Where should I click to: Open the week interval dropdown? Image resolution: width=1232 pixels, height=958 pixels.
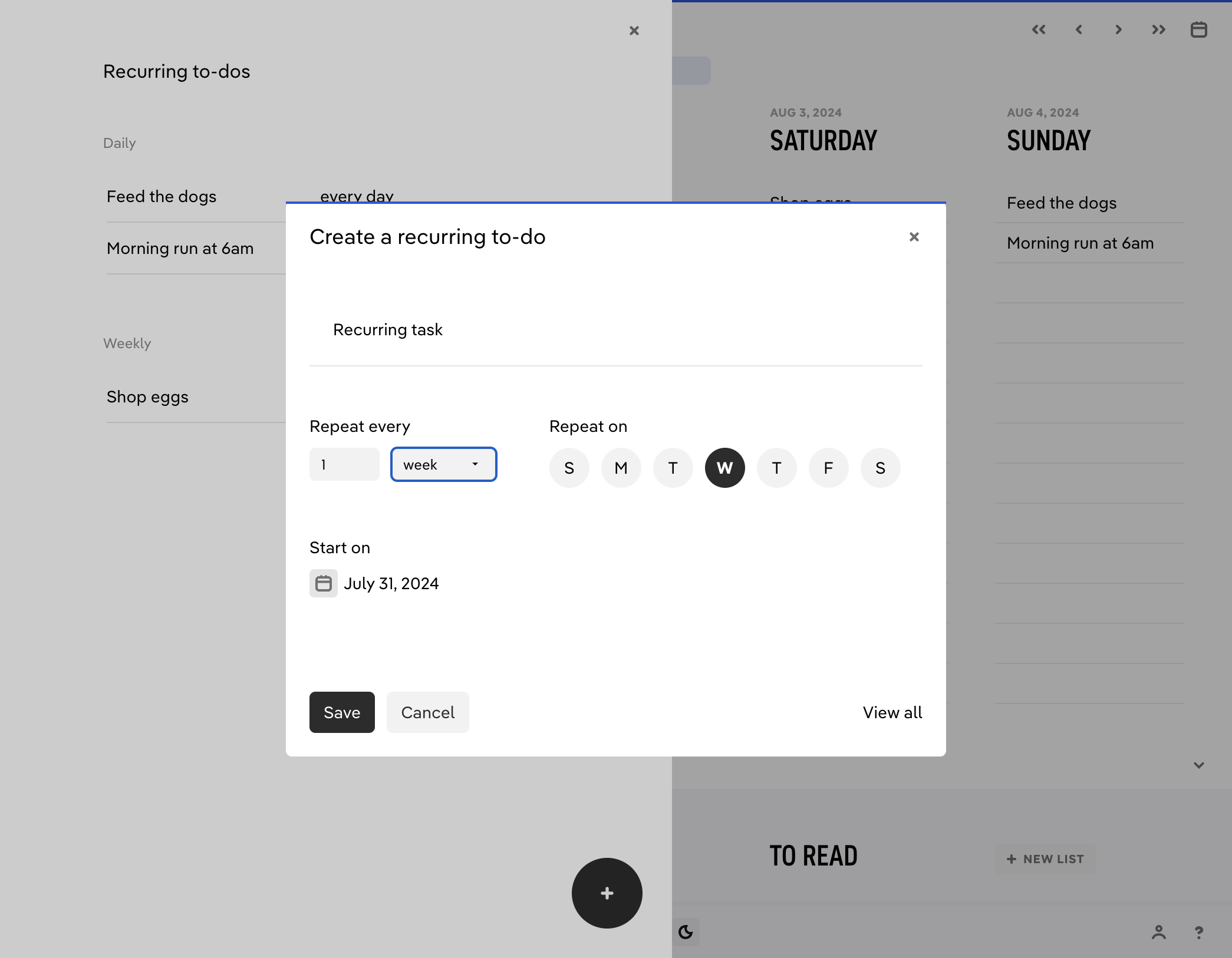pyautogui.click(x=444, y=464)
